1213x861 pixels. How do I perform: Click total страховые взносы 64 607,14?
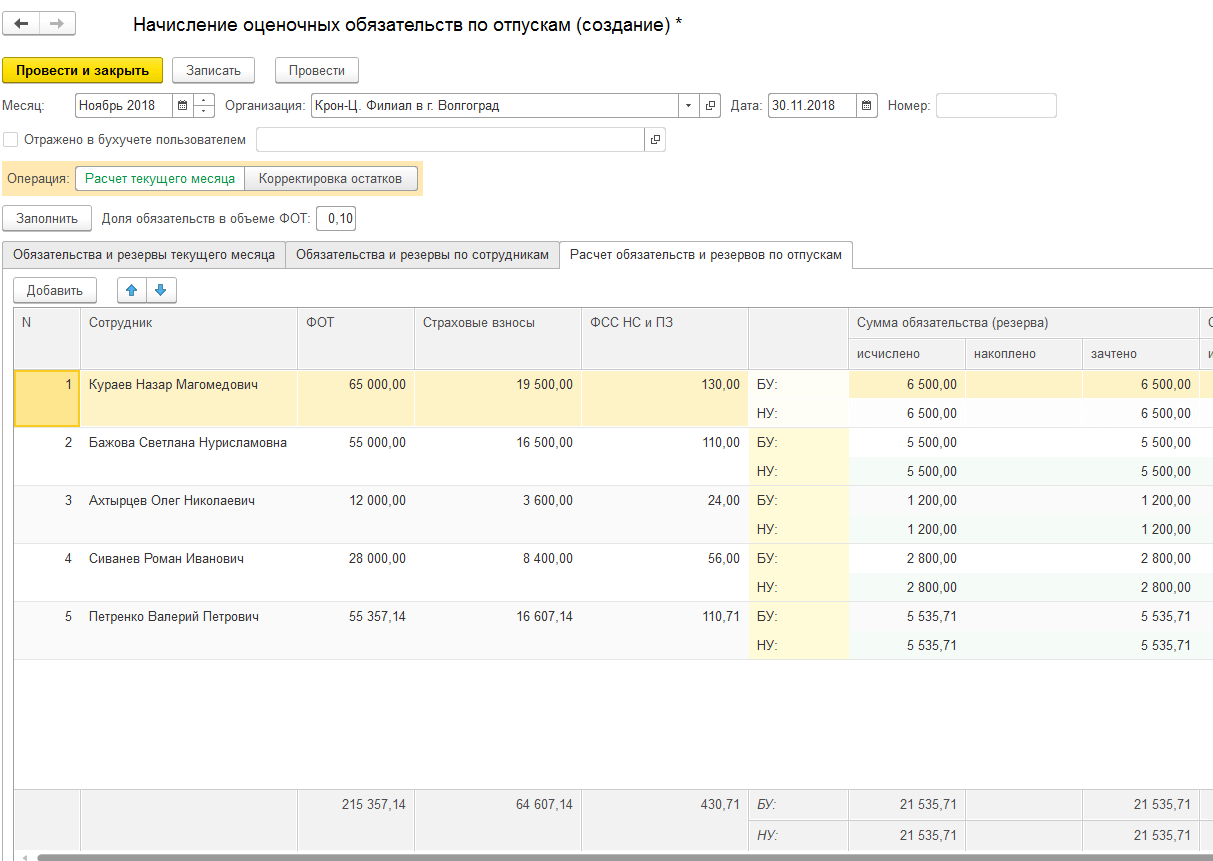545,804
